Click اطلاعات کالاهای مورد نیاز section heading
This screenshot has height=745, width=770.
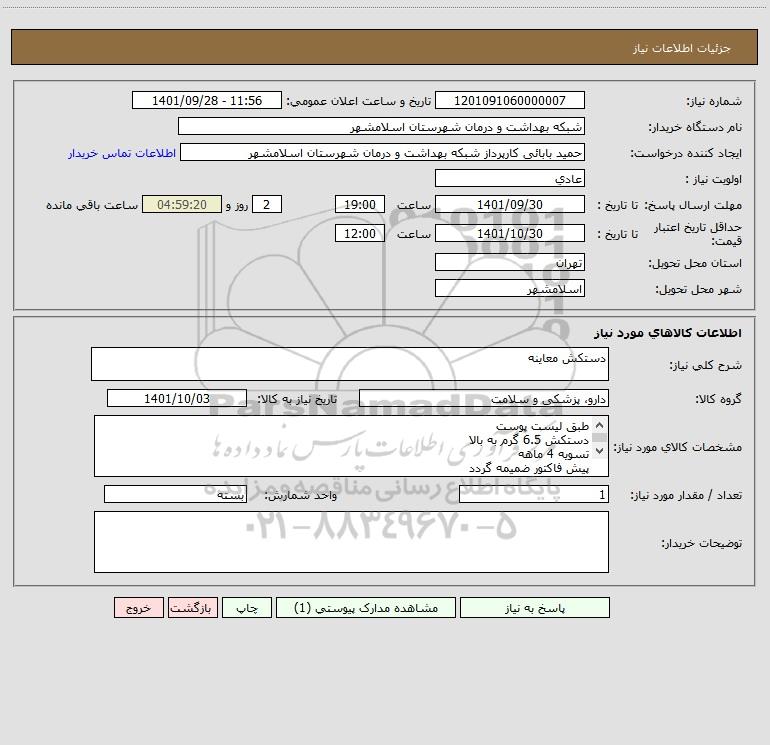(668, 333)
